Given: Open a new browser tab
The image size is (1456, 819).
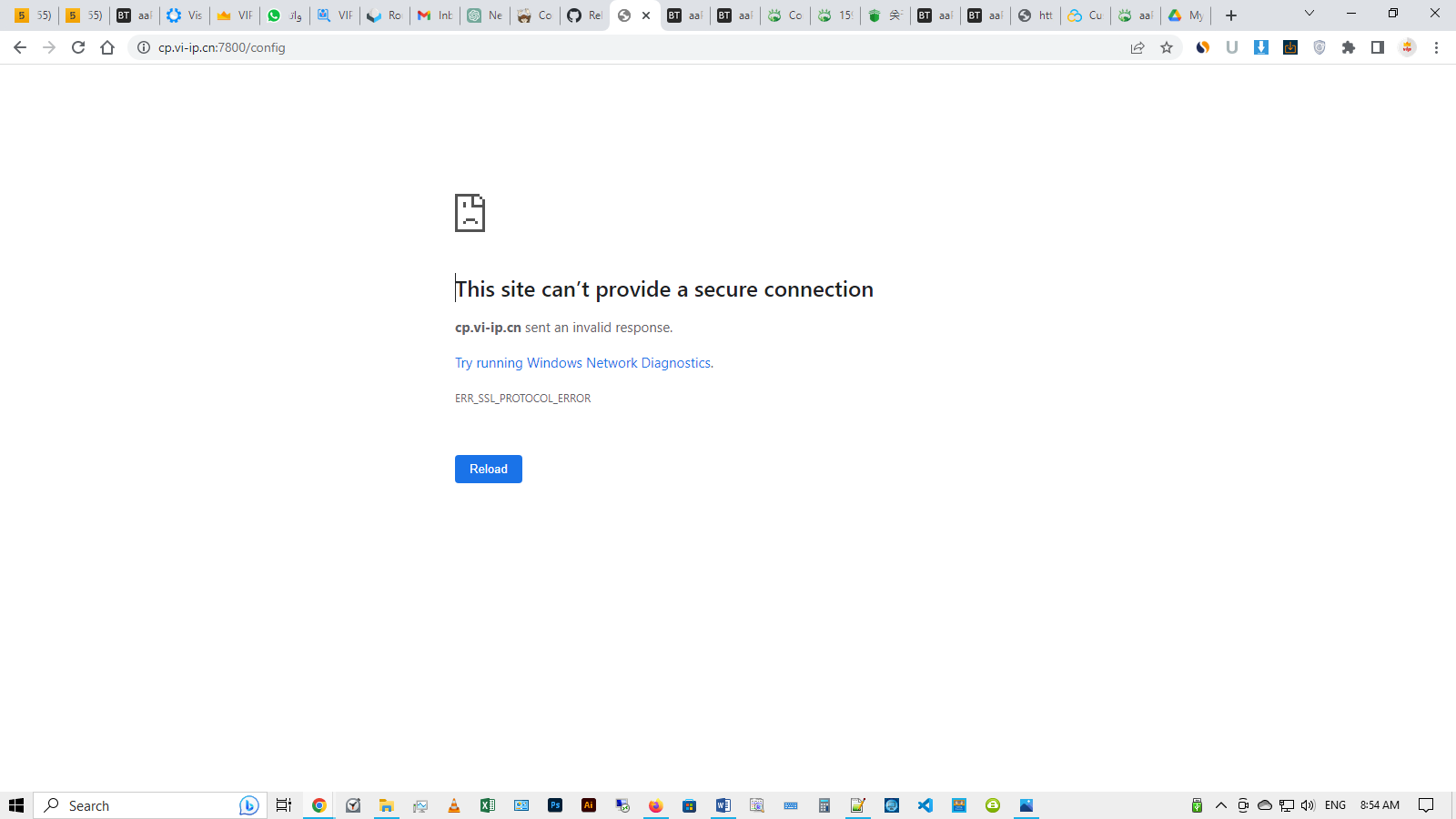Looking at the screenshot, I should (x=1231, y=15).
